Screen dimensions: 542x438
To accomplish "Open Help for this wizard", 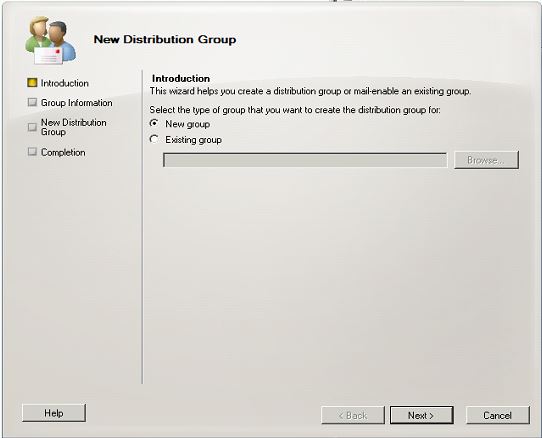I will [x=54, y=413].
